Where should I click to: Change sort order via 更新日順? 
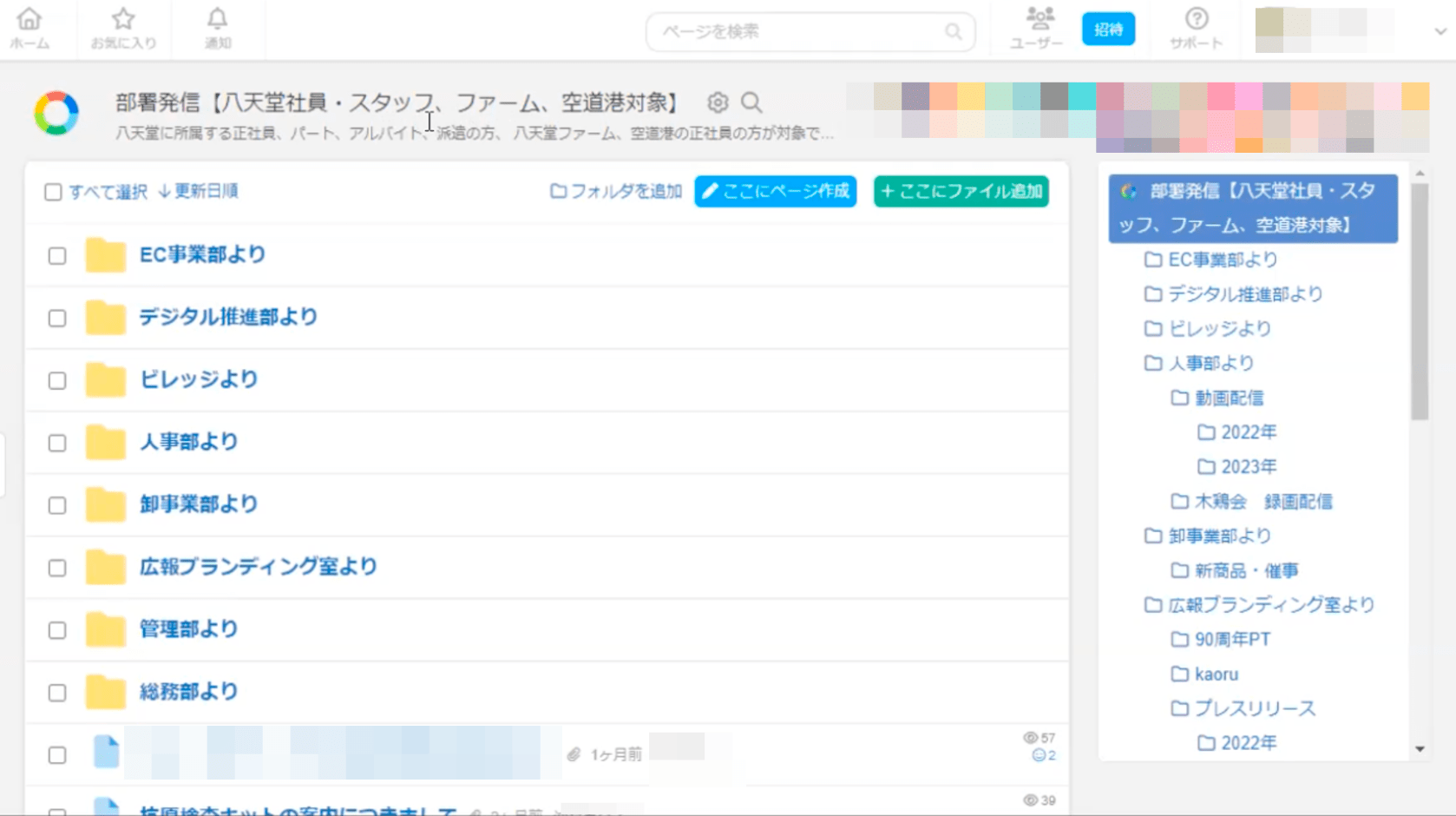pyautogui.click(x=198, y=191)
